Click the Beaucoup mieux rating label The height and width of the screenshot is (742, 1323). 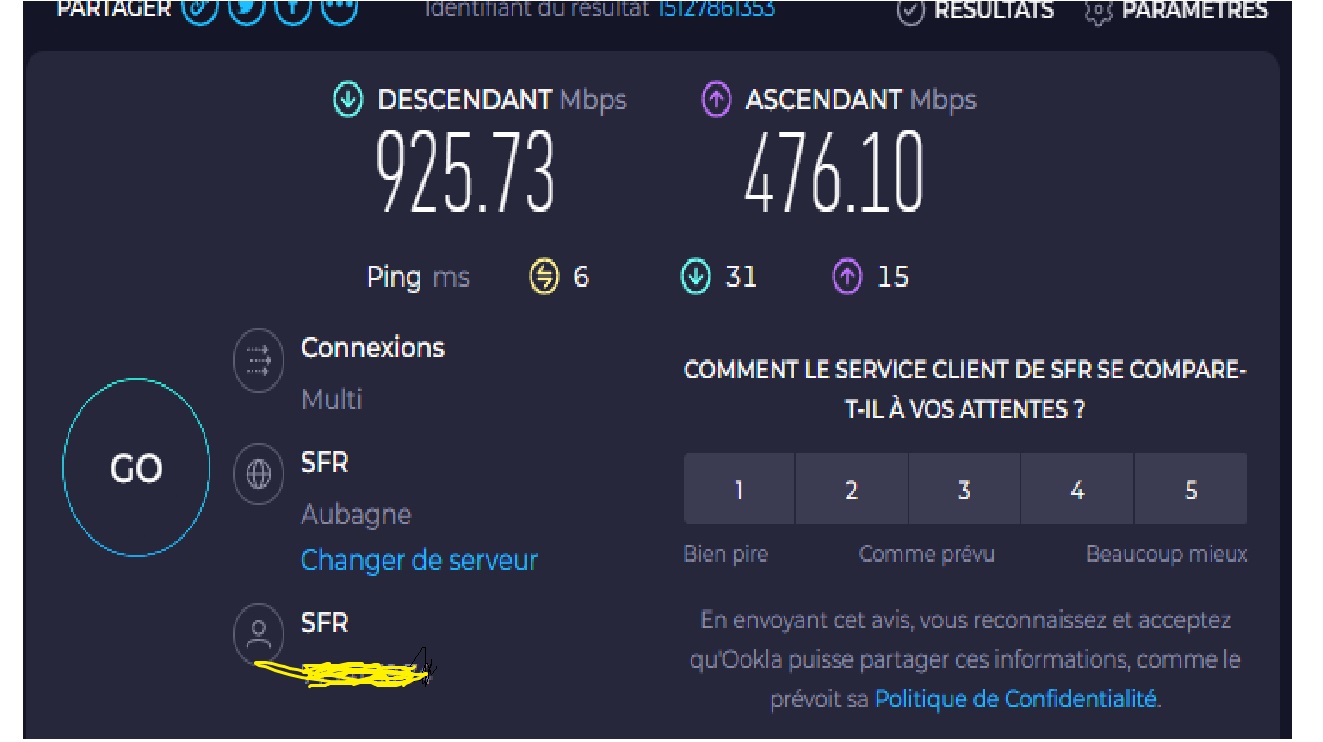[x=1167, y=554]
